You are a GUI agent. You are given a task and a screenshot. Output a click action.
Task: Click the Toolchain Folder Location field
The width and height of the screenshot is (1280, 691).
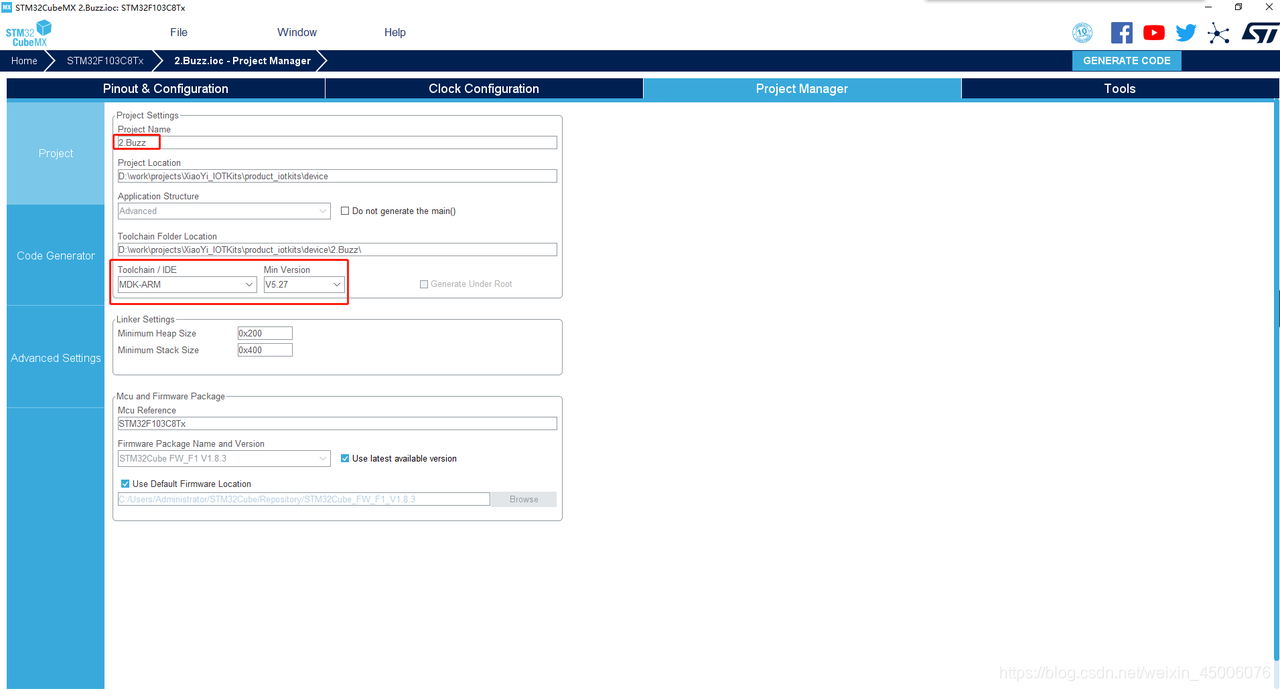337,250
